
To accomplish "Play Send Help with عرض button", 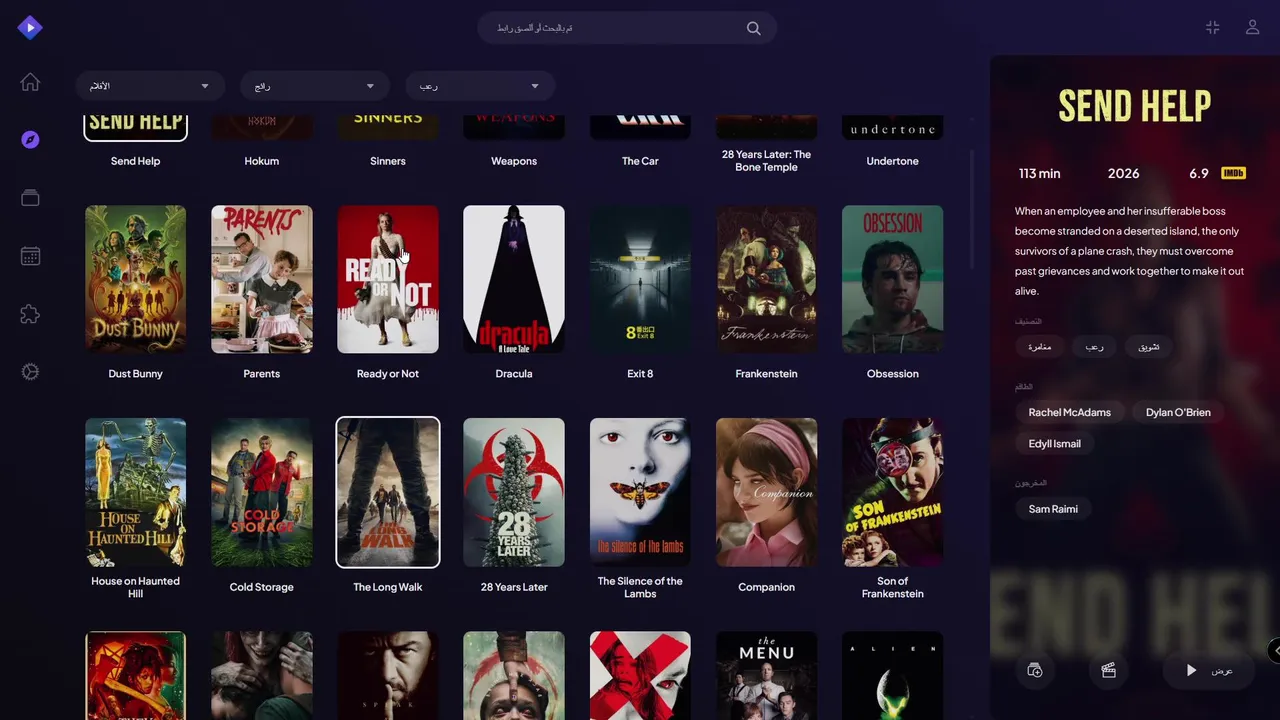I will point(1211,670).
